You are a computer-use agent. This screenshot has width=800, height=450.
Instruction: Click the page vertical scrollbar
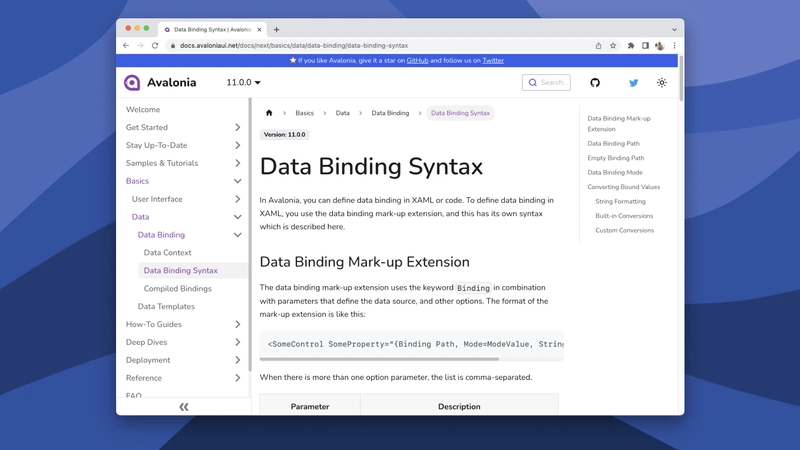pyautogui.click(x=681, y=78)
